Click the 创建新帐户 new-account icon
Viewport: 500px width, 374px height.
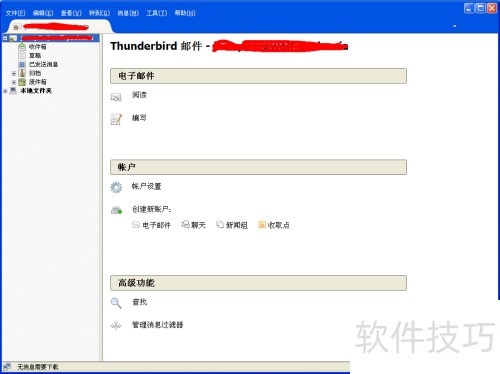[116, 210]
